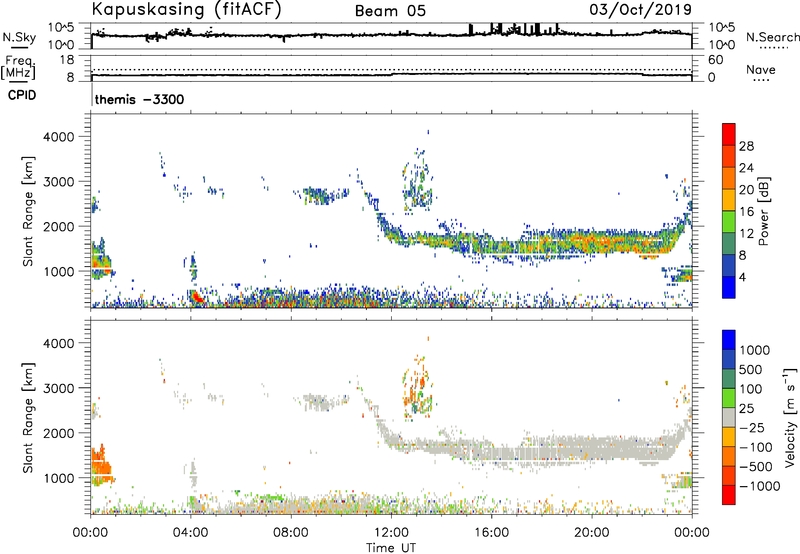Click the 'Time UT' axis label
The width and height of the screenshot is (800, 554).
(391, 548)
